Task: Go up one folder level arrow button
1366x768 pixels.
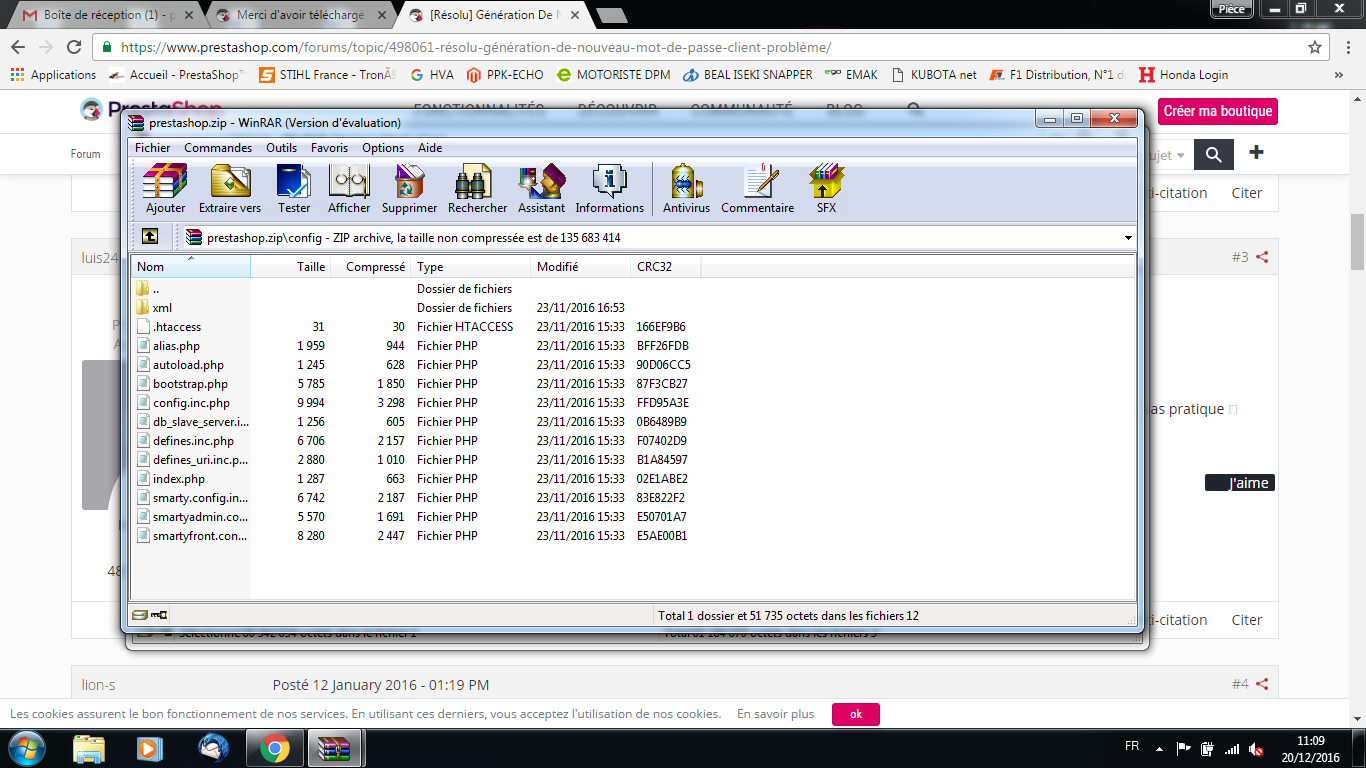Action: [149, 237]
